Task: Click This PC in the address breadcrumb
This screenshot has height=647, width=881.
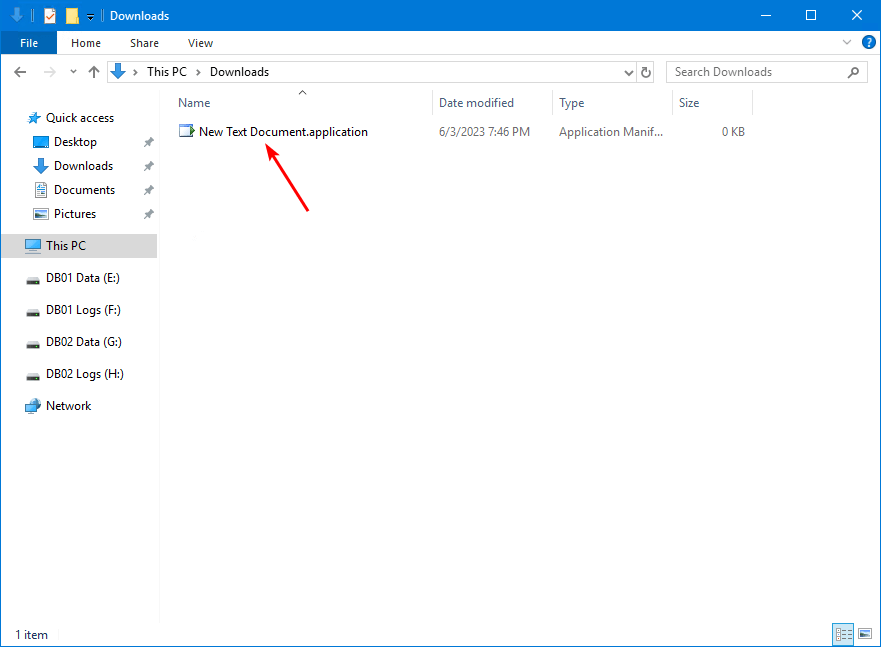Action: click(167, 72)
